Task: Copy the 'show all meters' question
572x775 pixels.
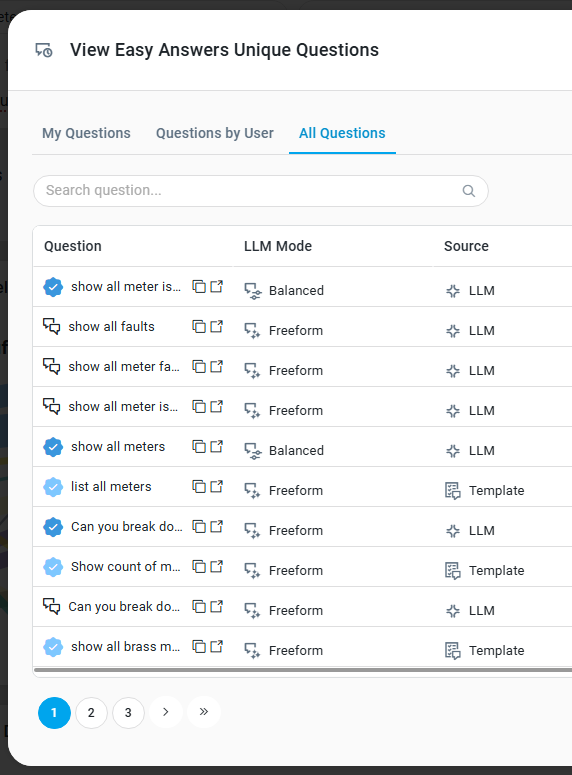Action: coord(199,447)
